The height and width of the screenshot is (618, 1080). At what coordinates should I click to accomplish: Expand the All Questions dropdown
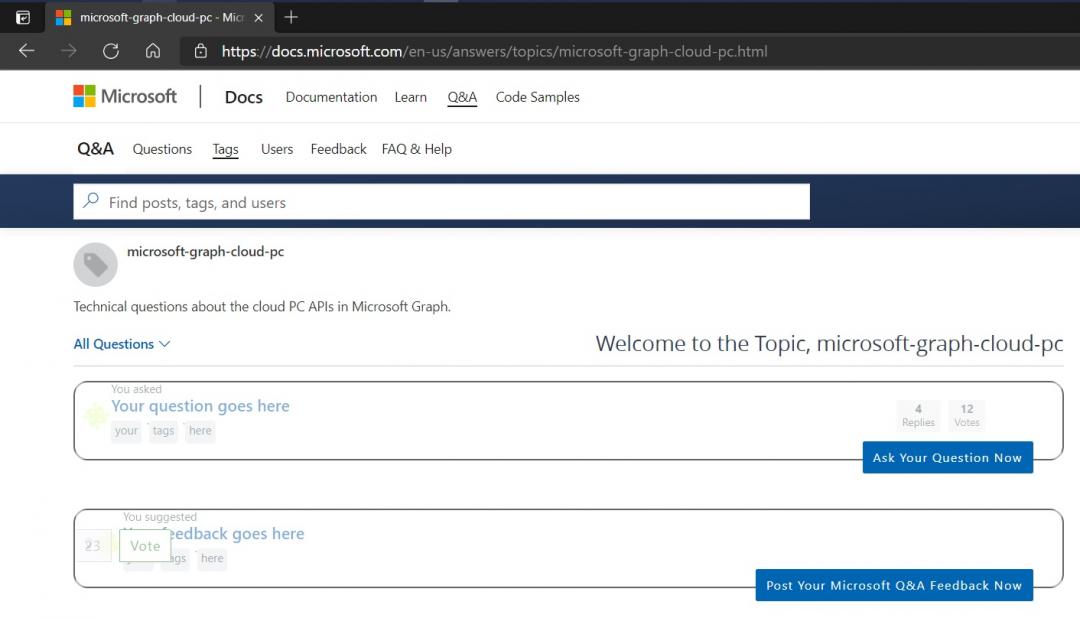(122, 344)
